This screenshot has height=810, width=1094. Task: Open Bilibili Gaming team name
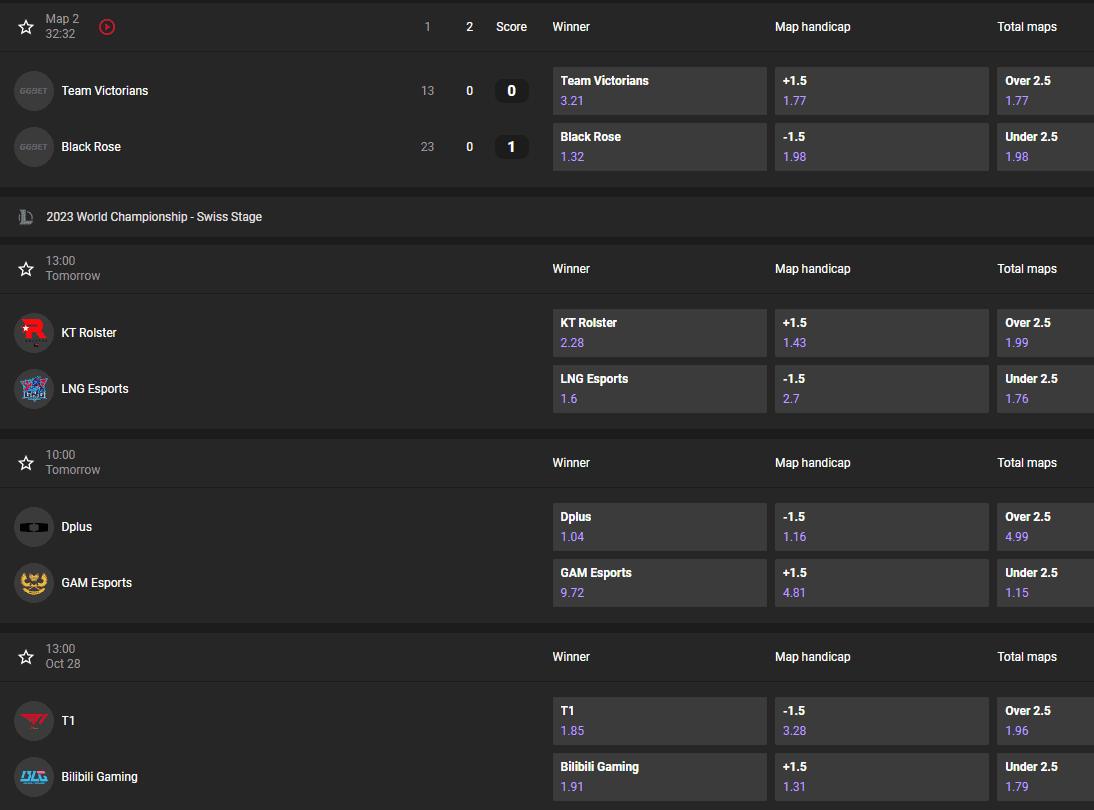[x=99, y=777]
